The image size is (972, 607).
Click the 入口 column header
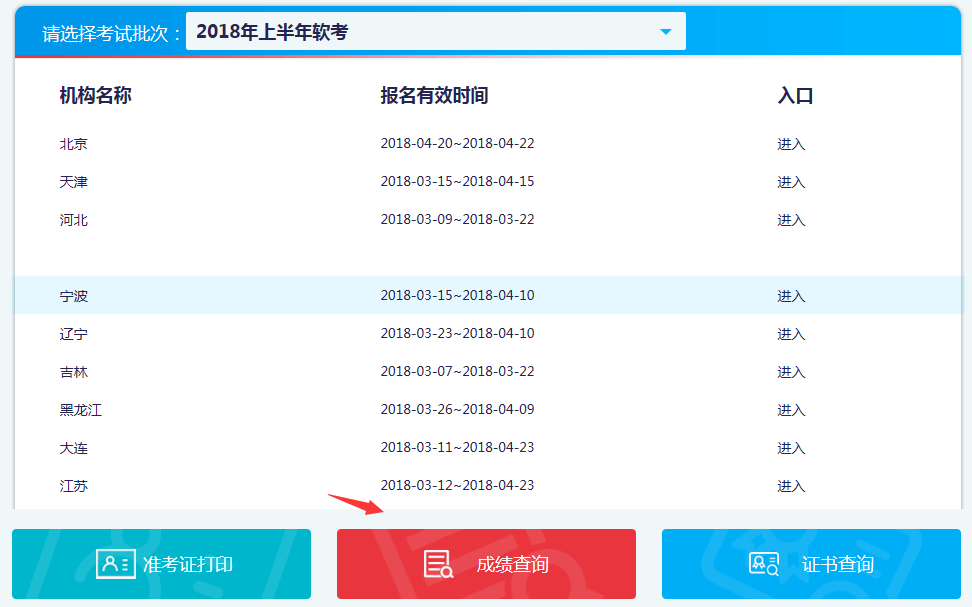795,95
